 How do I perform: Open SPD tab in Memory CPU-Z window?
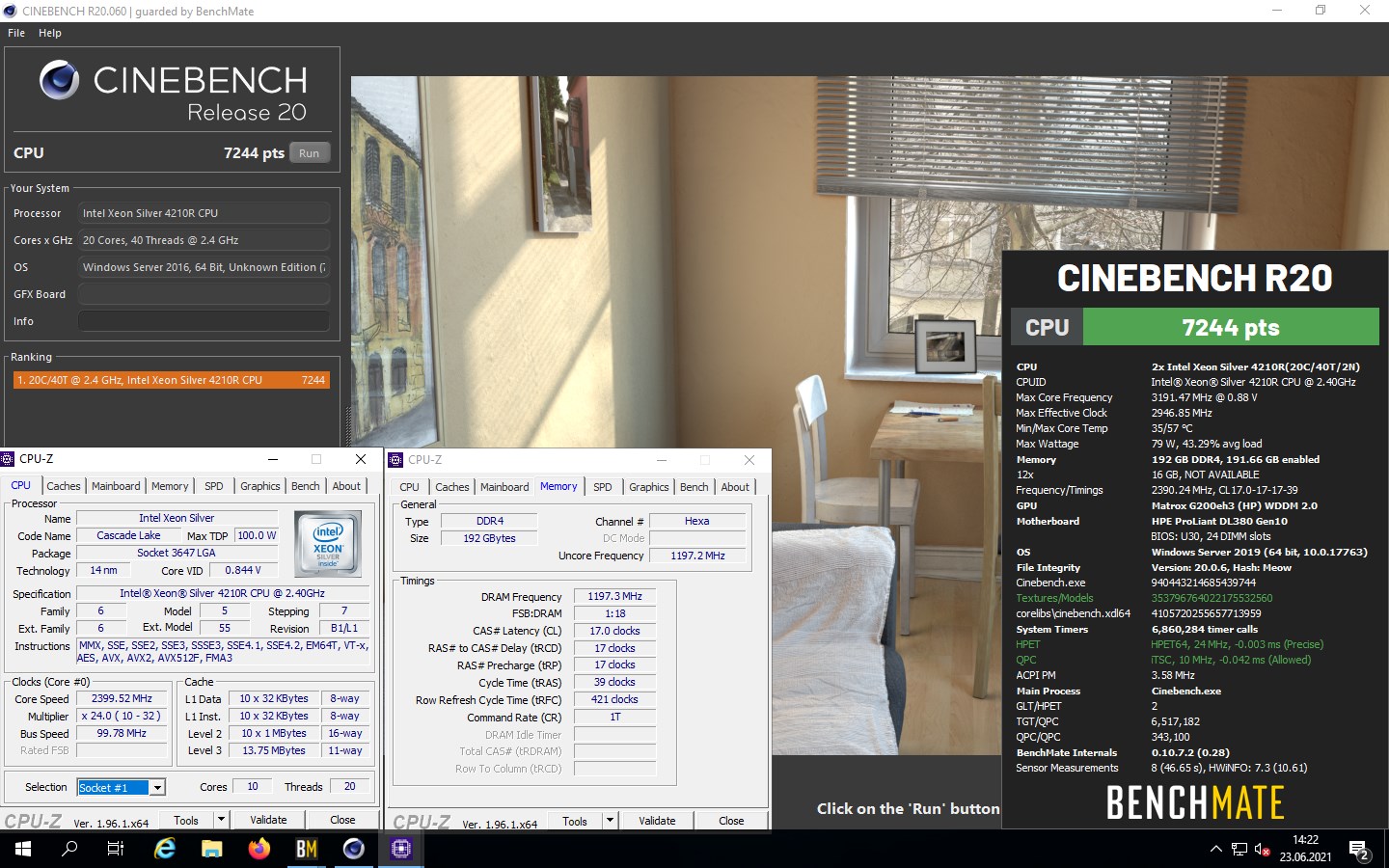point(603,487)
